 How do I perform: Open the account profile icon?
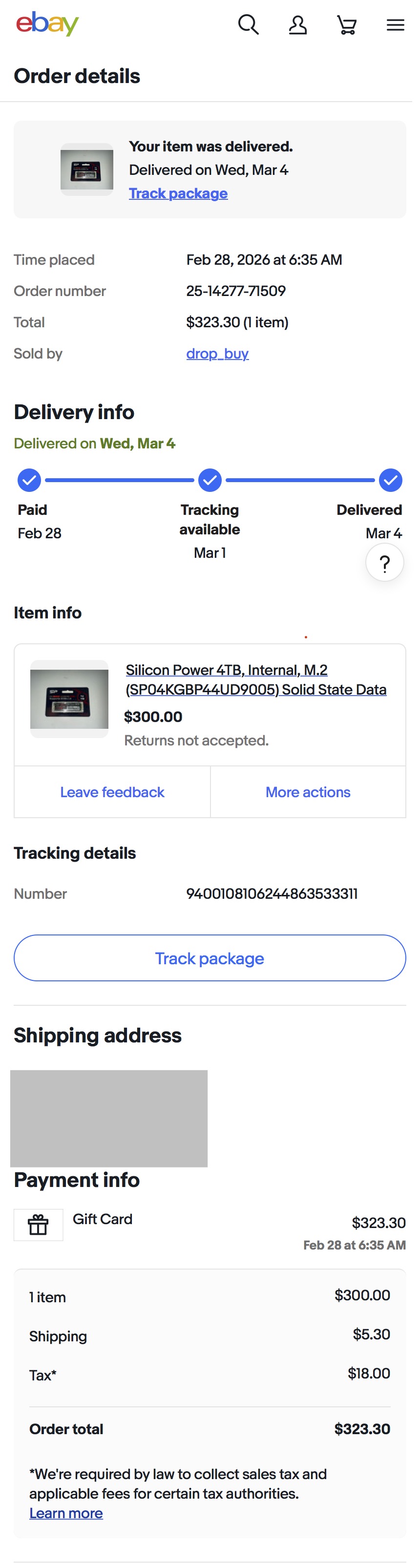(297, 25)
